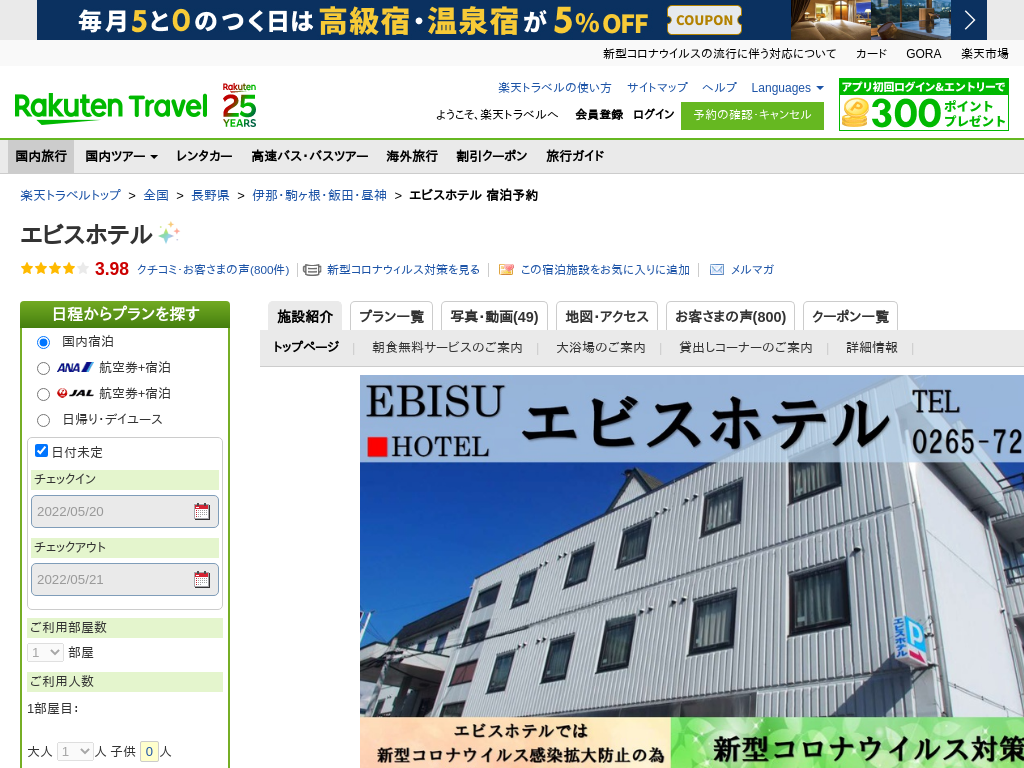The image size is (1024, 768).
Task: Click the 会員登録 link
Action: tap(599, 114)
